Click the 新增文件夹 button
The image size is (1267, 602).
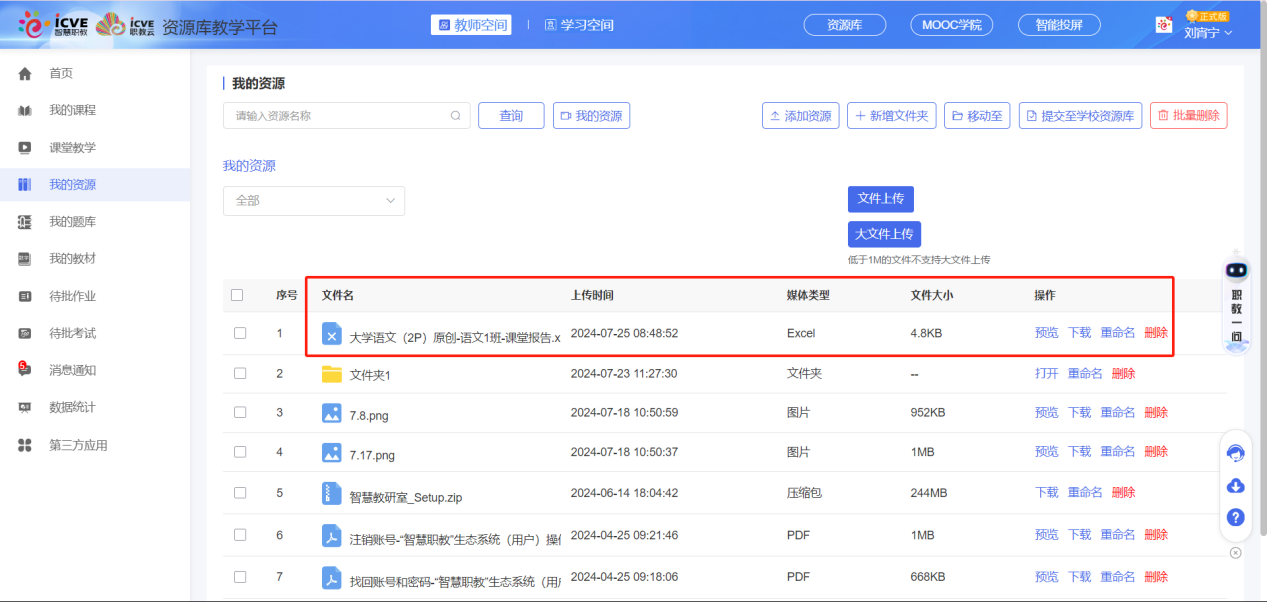891,115
